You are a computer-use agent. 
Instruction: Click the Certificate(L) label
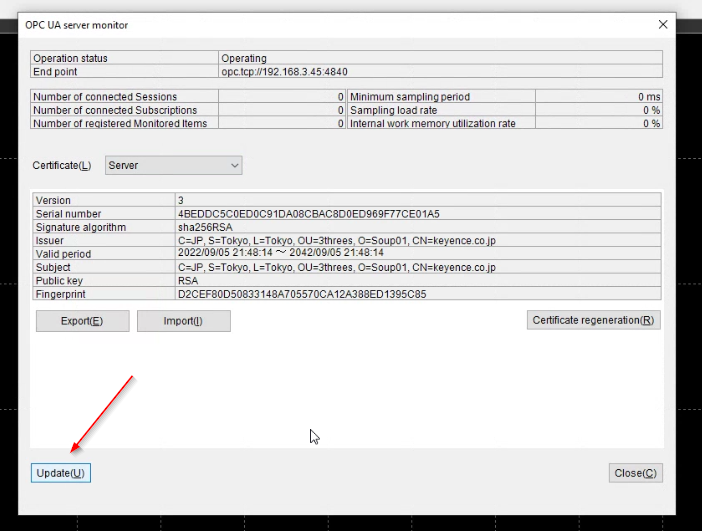(x=62, y=166)
